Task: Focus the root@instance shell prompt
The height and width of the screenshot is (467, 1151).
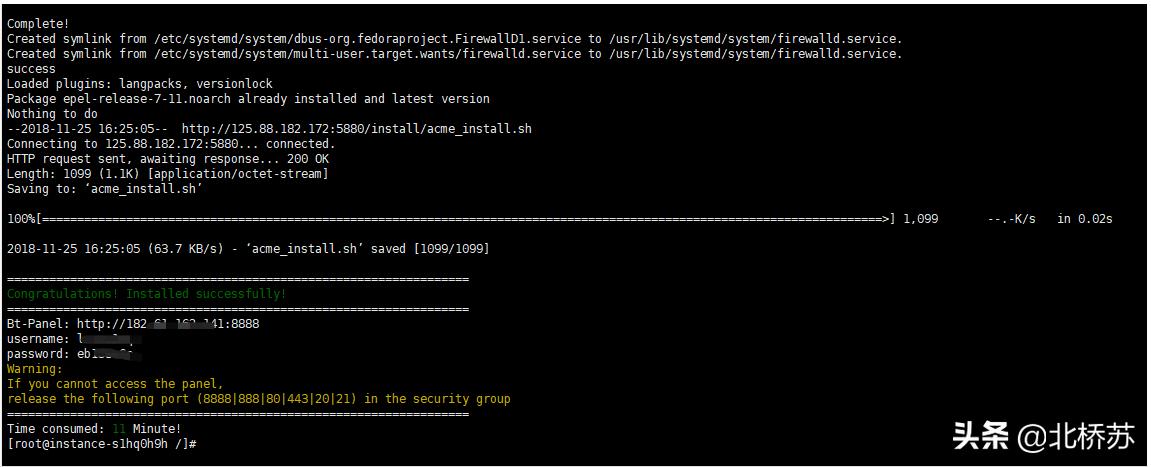Action: [101, 443]
